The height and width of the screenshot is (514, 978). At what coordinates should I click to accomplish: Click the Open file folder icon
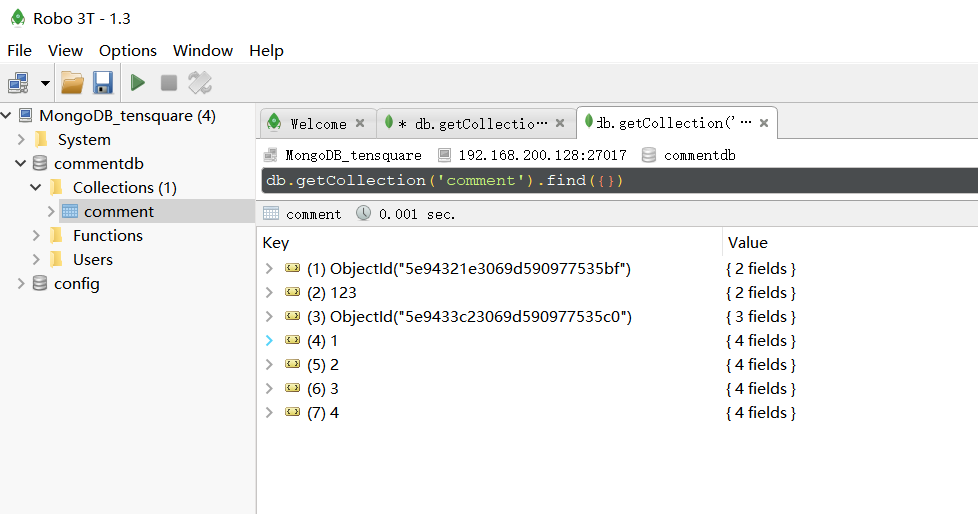tap(72, 82)
